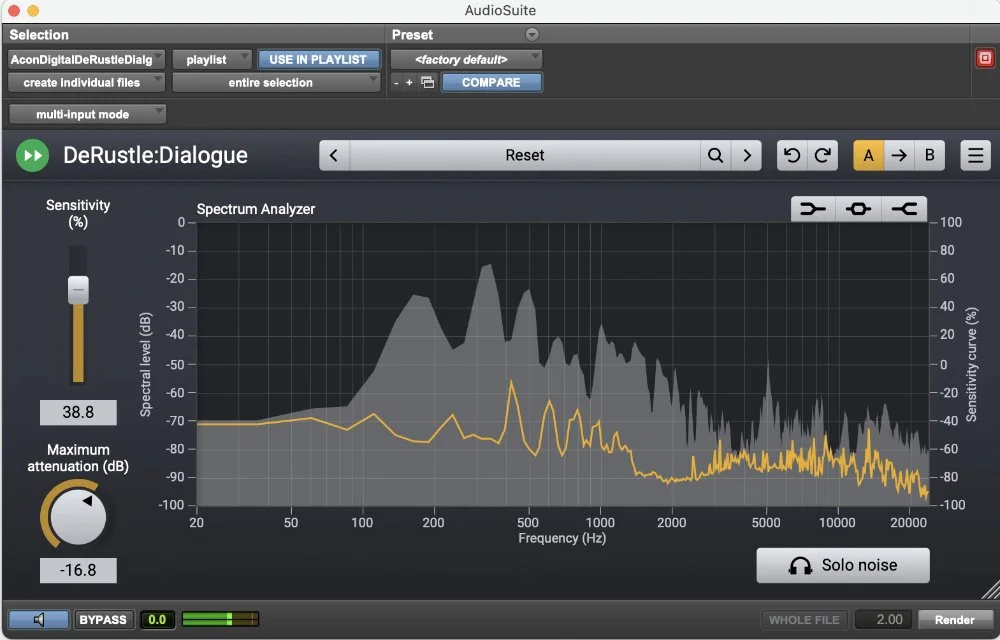Viewport: 1000px width, 640px height.
Task: Click the preset plus button
Action: (409, 83)
